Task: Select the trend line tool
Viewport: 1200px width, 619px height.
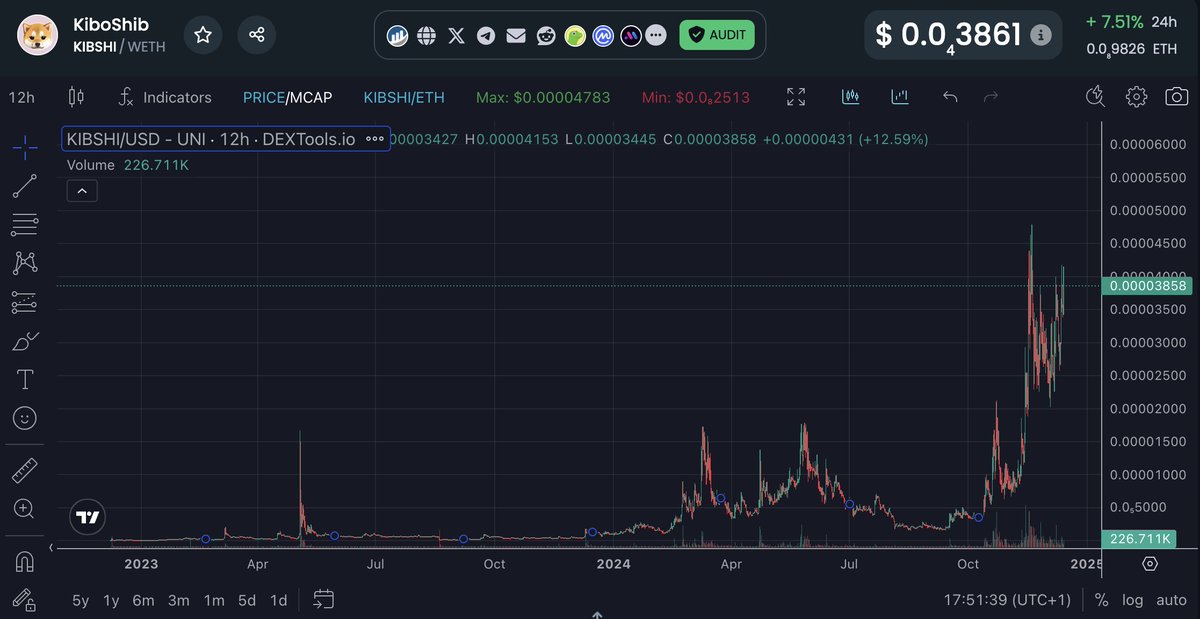Action: [25, 186]
